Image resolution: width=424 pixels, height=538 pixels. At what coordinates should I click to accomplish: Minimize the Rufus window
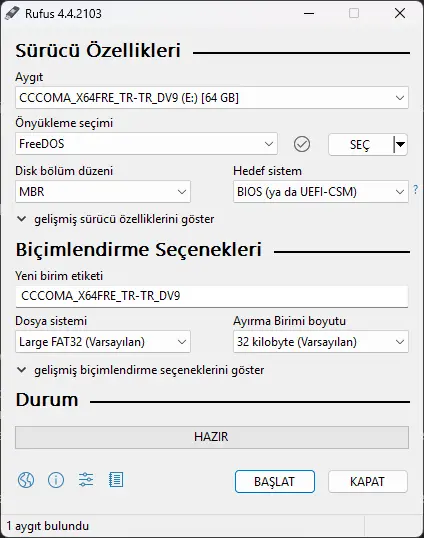[309, 14]
